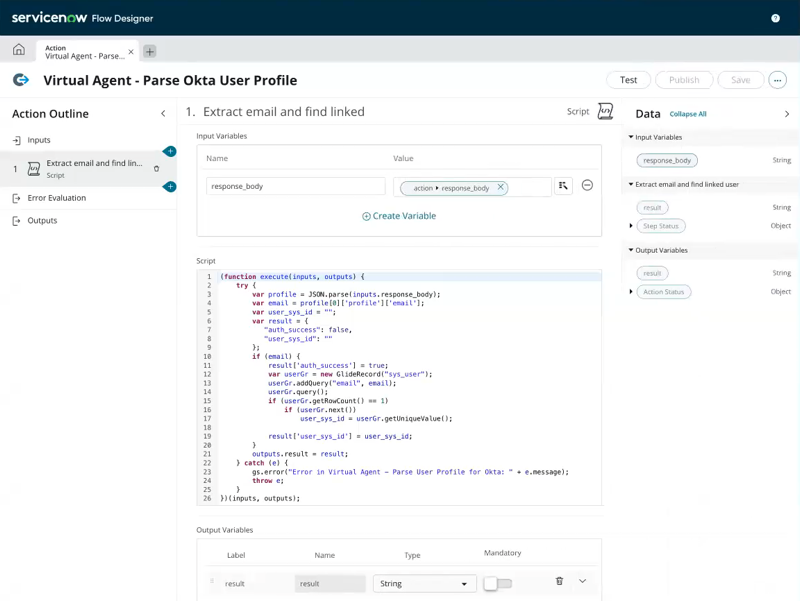The width and height of the screenshot is (800, 601).
Task: Open the data pill picker icon
Action: click(x=563, y=186)
